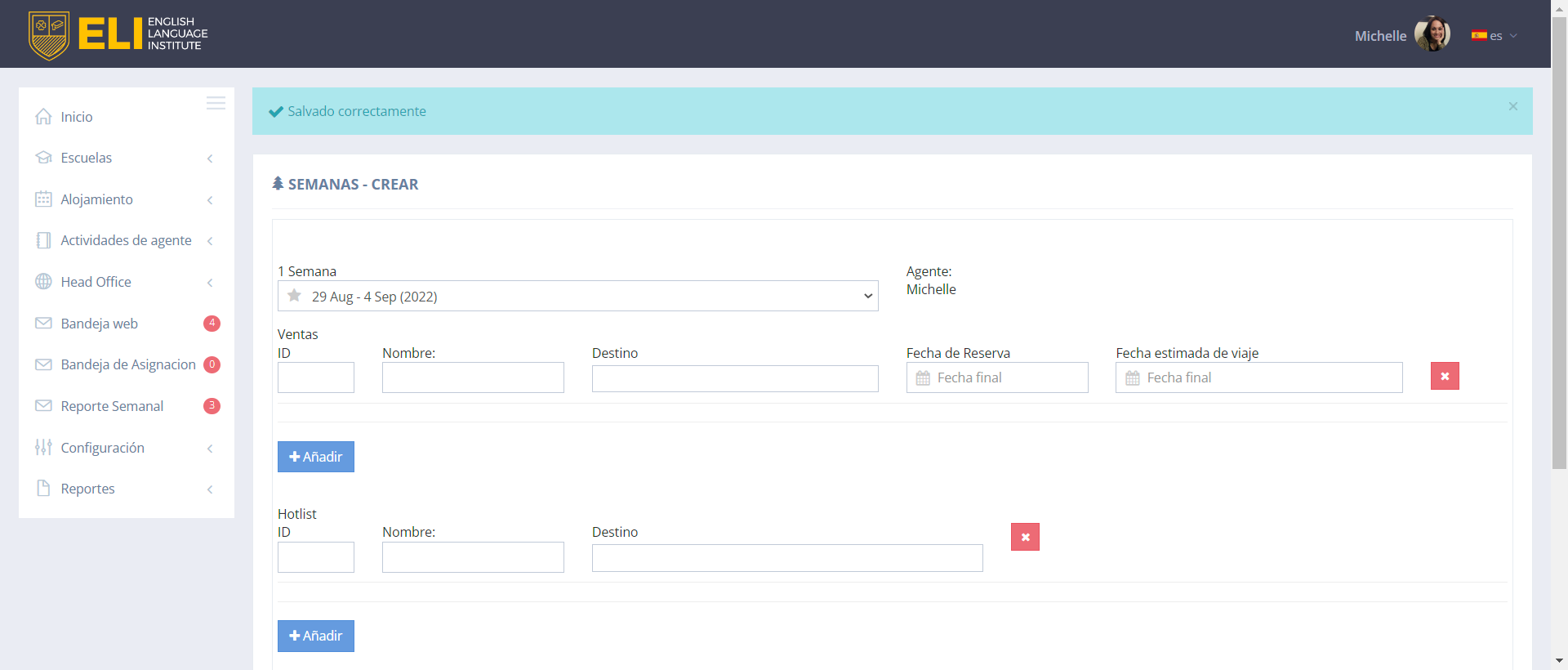Click Añadir button under Ventas
Screen dimensions: 1568x670
tap(315, 457)
